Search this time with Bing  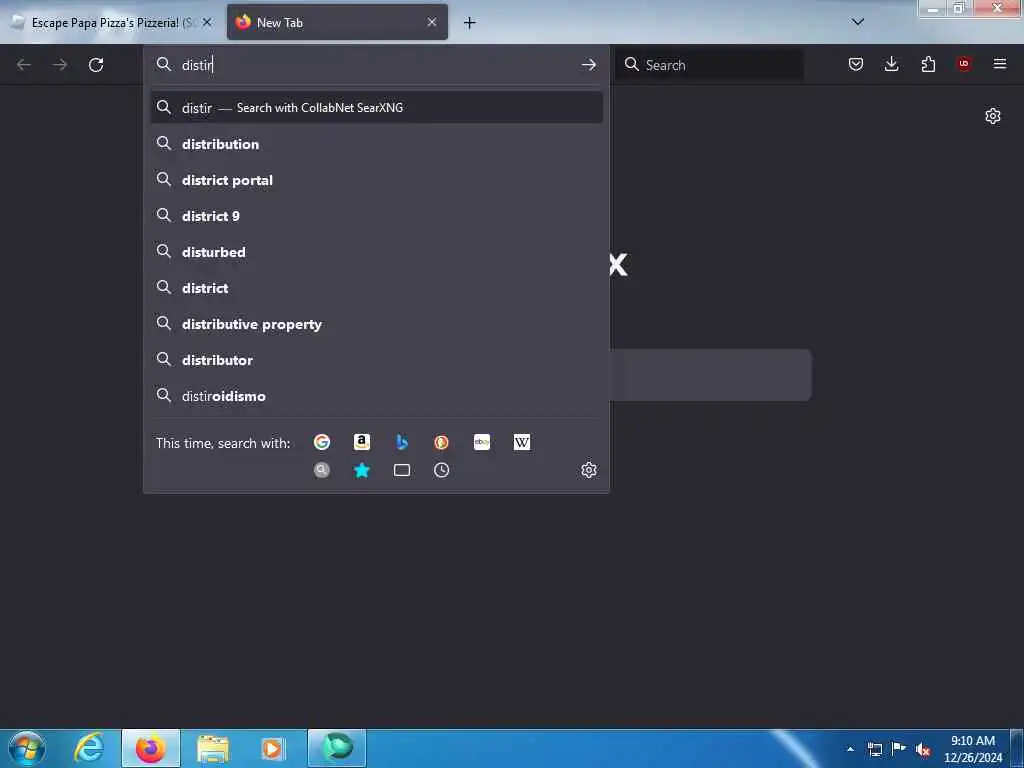coord(402,442)
